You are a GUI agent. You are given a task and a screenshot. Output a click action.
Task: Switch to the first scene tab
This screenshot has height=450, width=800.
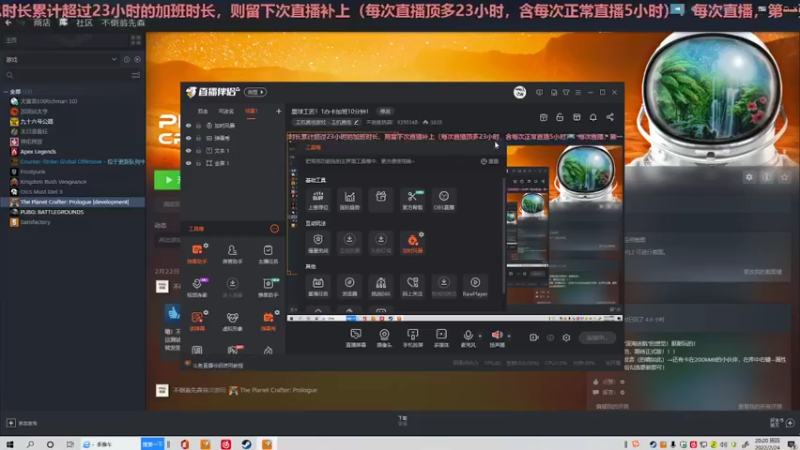203,111
